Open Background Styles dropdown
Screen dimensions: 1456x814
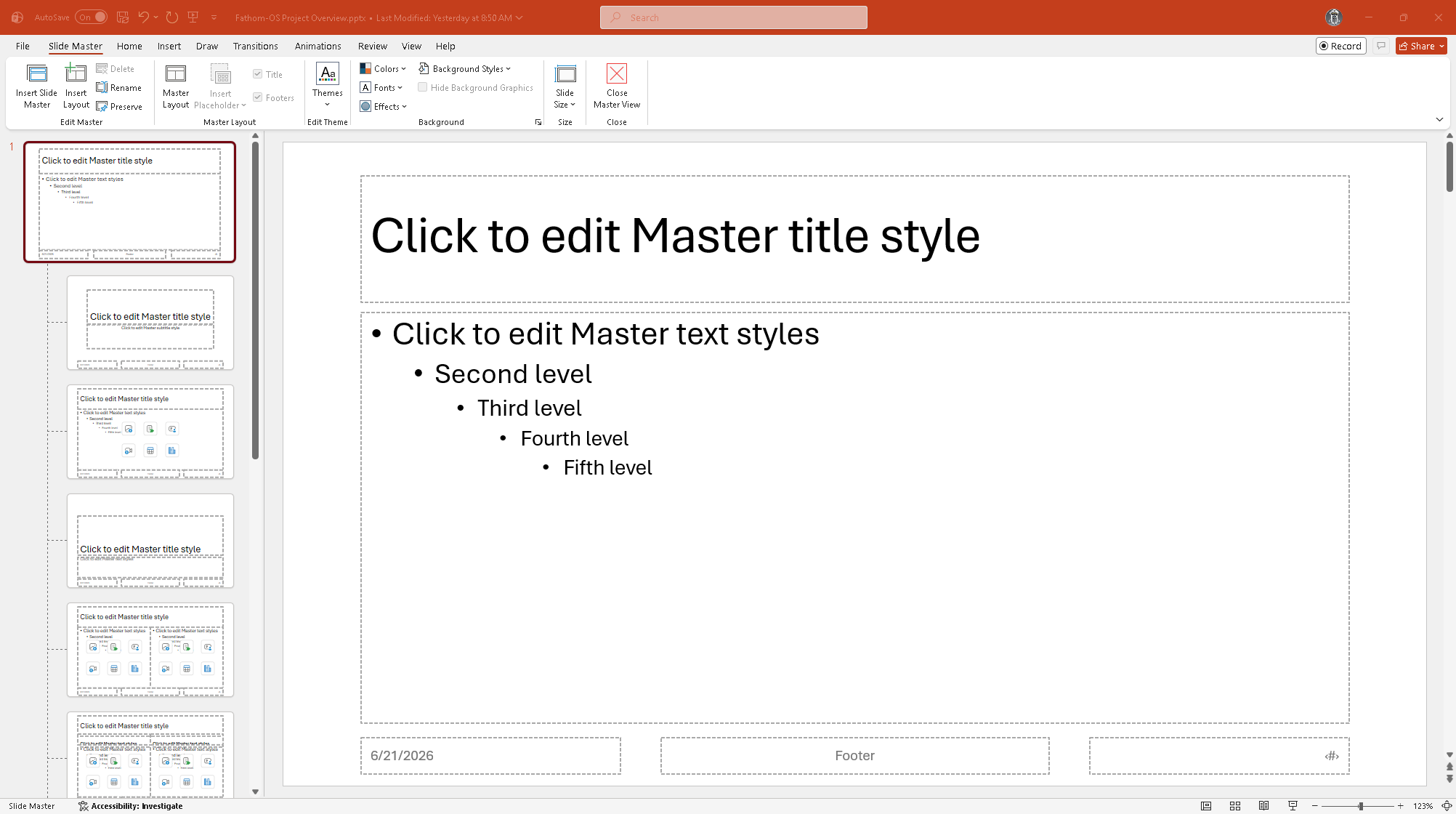465,68
